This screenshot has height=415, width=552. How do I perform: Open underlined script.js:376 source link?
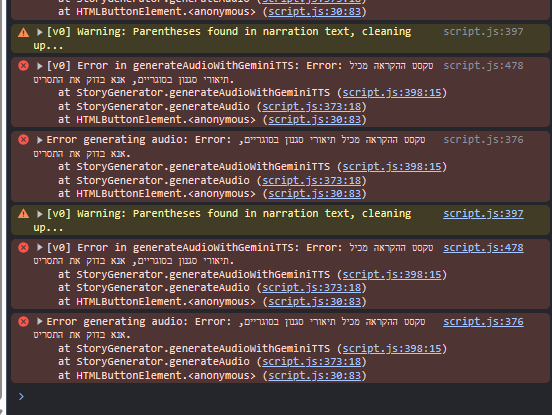pyautogui.click(x=483, y=321)
